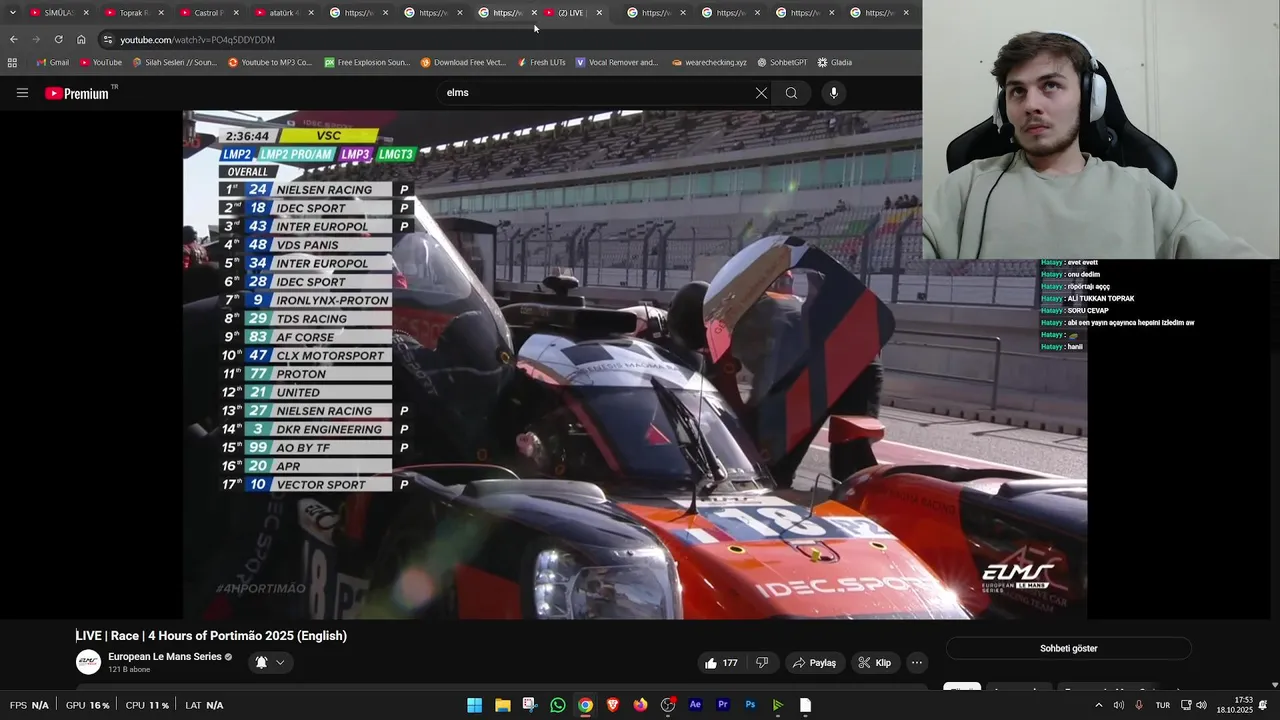Go back with the browser back arrow
Image resolution: width=1280 pixels, height=720 pixels.
(14, 40)
